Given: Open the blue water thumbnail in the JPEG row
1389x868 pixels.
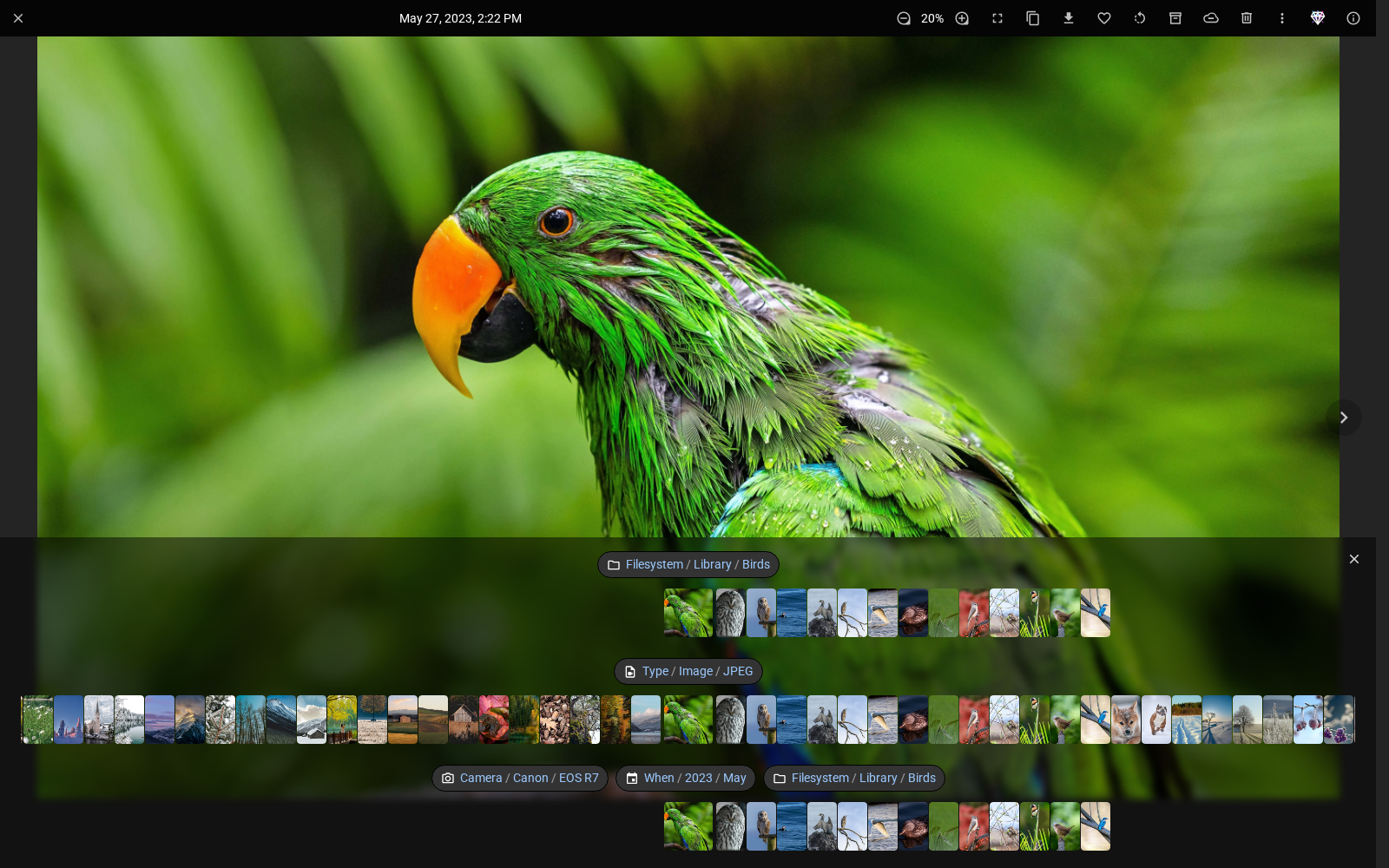Looking at the screenshot, I should click(792, 720).
